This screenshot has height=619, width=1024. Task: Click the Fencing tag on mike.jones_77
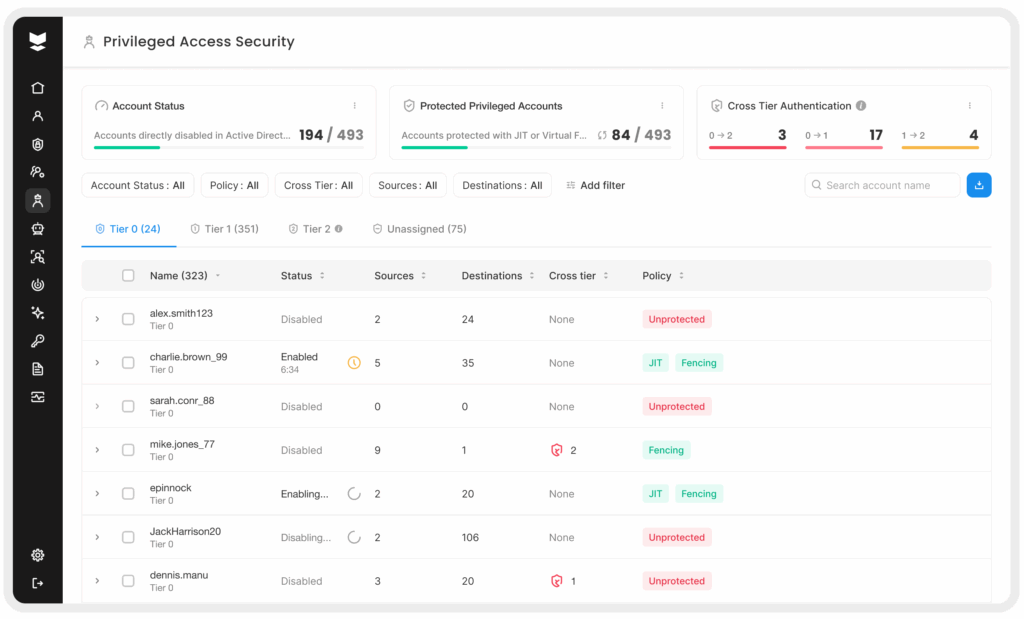pyautogui.click(x=666, y=450)
